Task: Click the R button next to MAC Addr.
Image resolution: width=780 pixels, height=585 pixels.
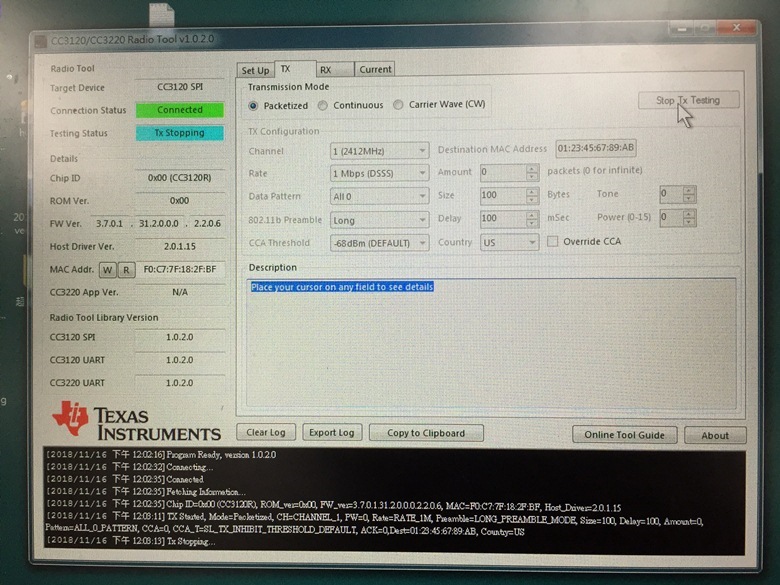Action: coord(126,270)
